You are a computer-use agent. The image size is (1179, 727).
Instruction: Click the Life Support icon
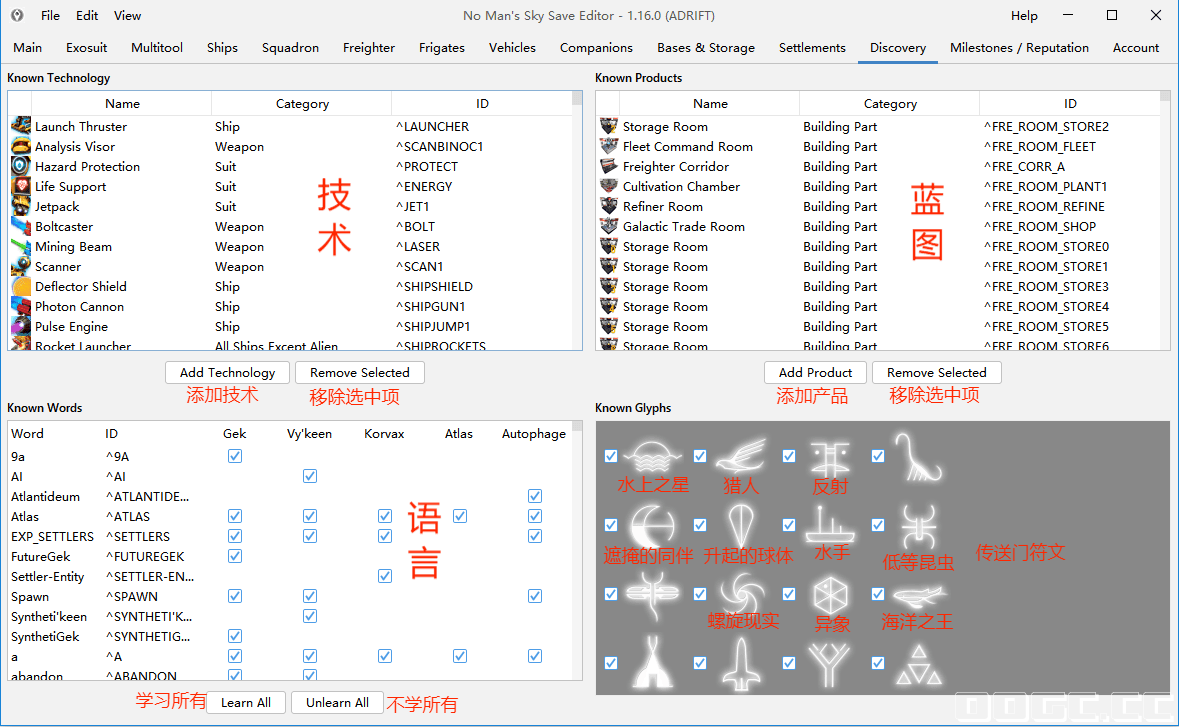coord(21,186)
